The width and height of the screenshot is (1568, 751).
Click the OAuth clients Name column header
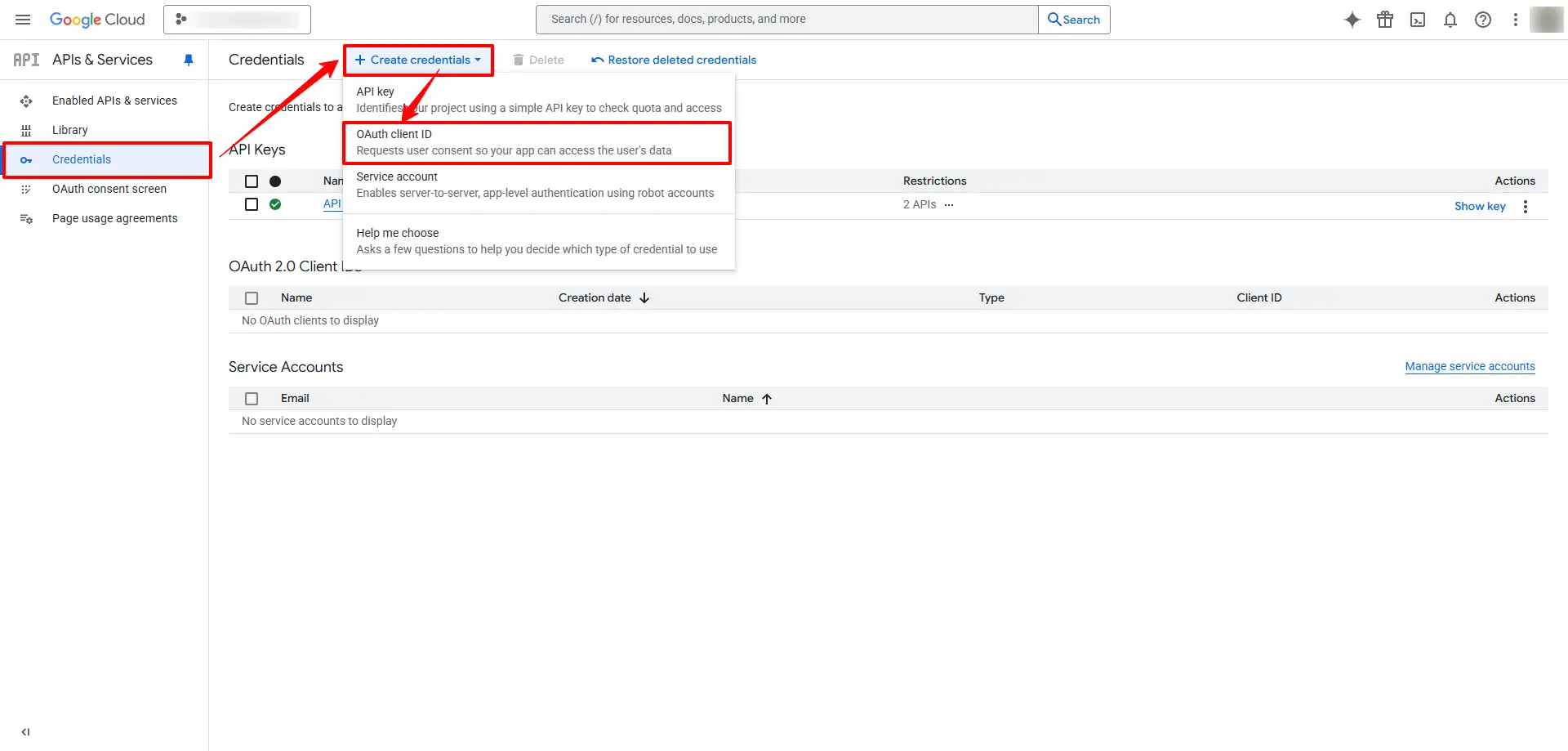(x=296, y=297)
